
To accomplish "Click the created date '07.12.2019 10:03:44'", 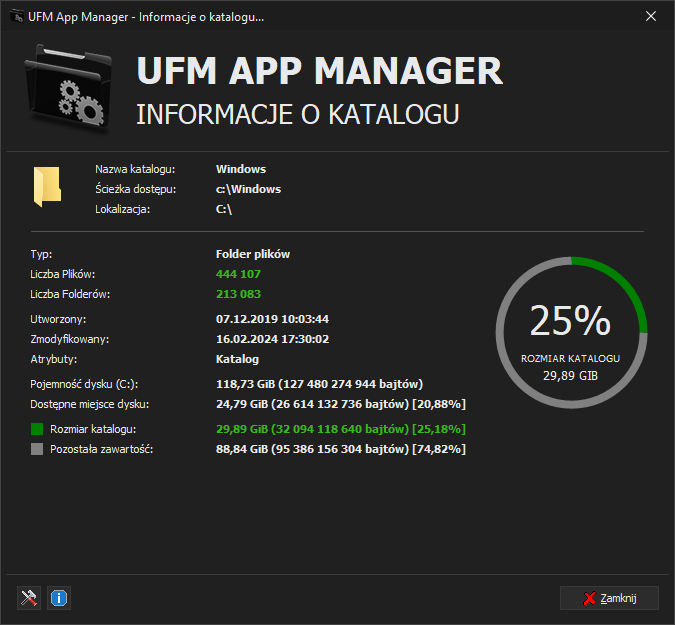I will (x=272, y=319).
